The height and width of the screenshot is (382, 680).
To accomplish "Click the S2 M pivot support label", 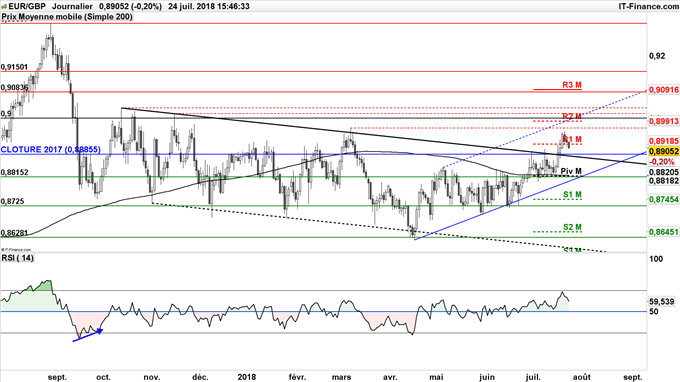I will pyautogui.click(x=572, y=227).
